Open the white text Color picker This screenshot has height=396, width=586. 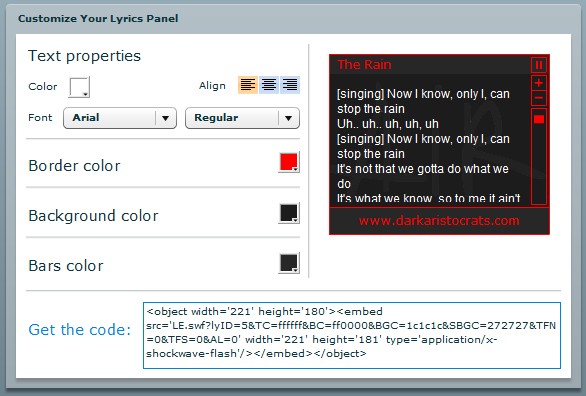(79, 87)
